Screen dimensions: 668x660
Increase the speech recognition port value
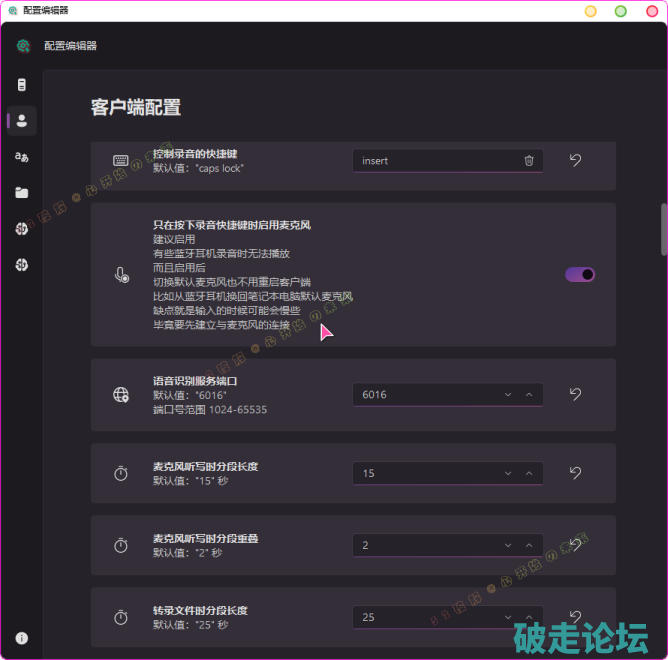(x=529, y=395)
